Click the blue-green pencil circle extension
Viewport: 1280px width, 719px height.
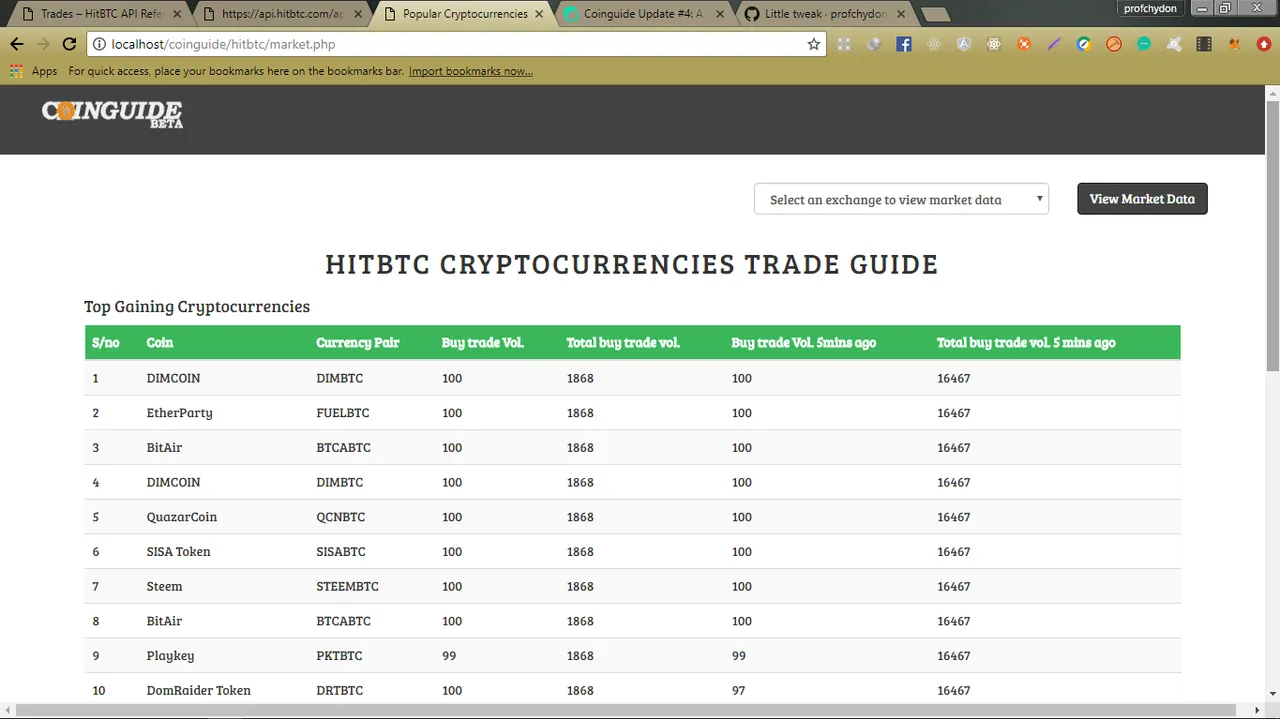pyautogui.click(x=1084, y=44)
